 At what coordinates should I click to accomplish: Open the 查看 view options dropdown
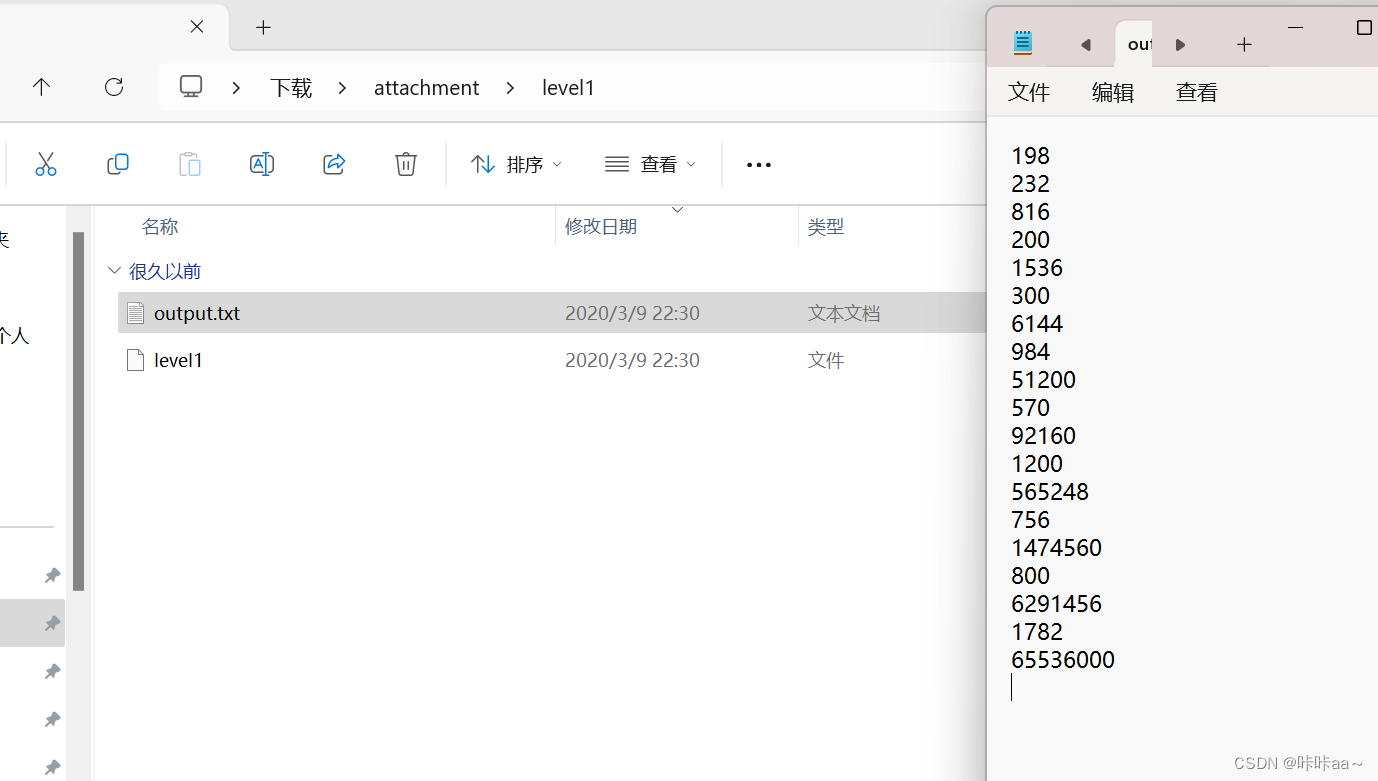(650, 163)
